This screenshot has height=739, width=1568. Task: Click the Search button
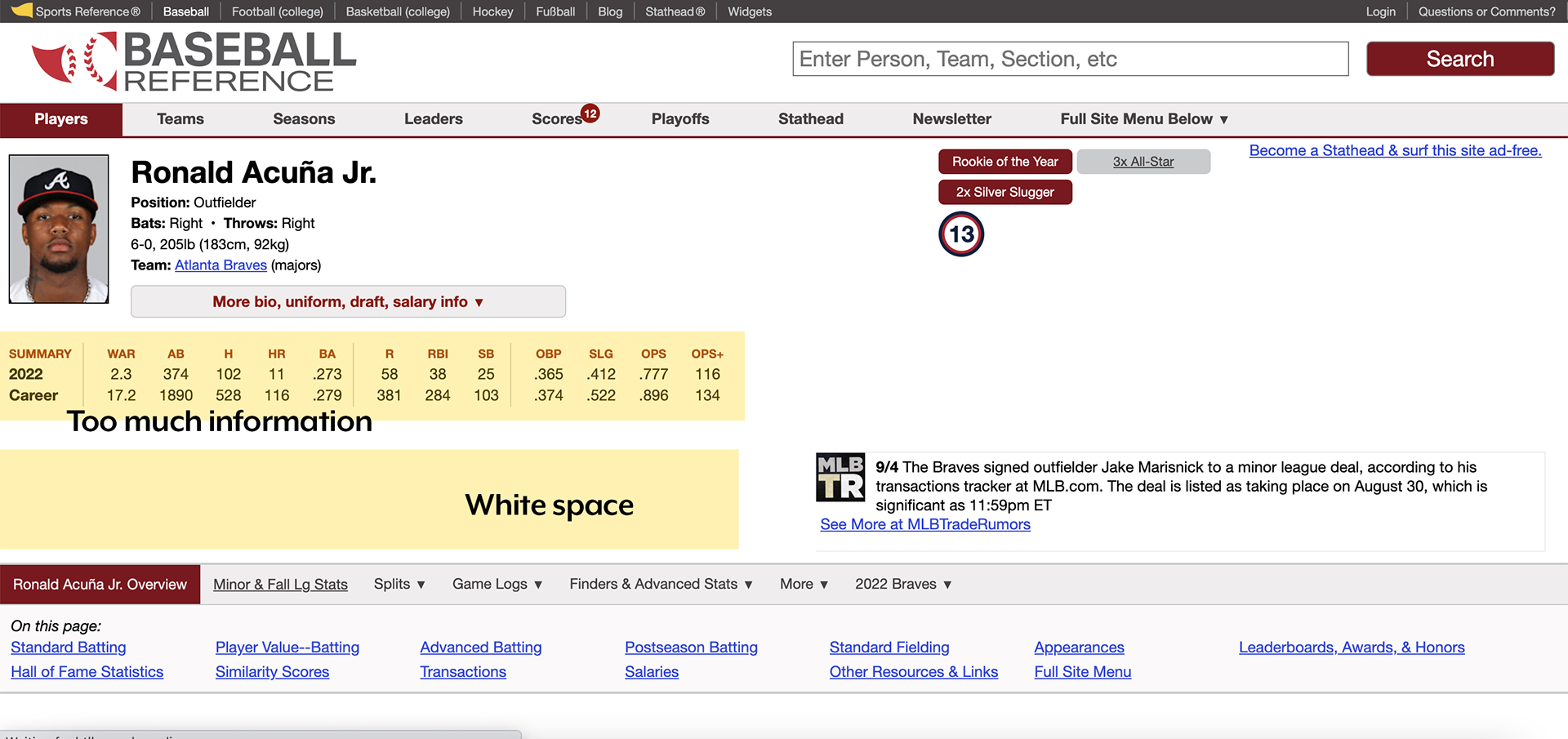click(1460, 59)
